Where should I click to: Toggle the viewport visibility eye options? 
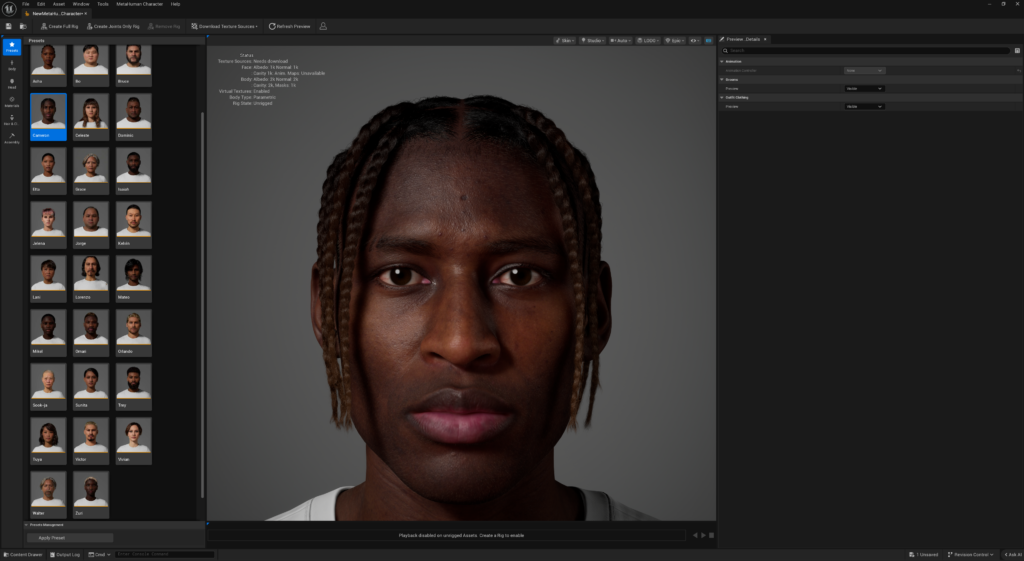695,41
